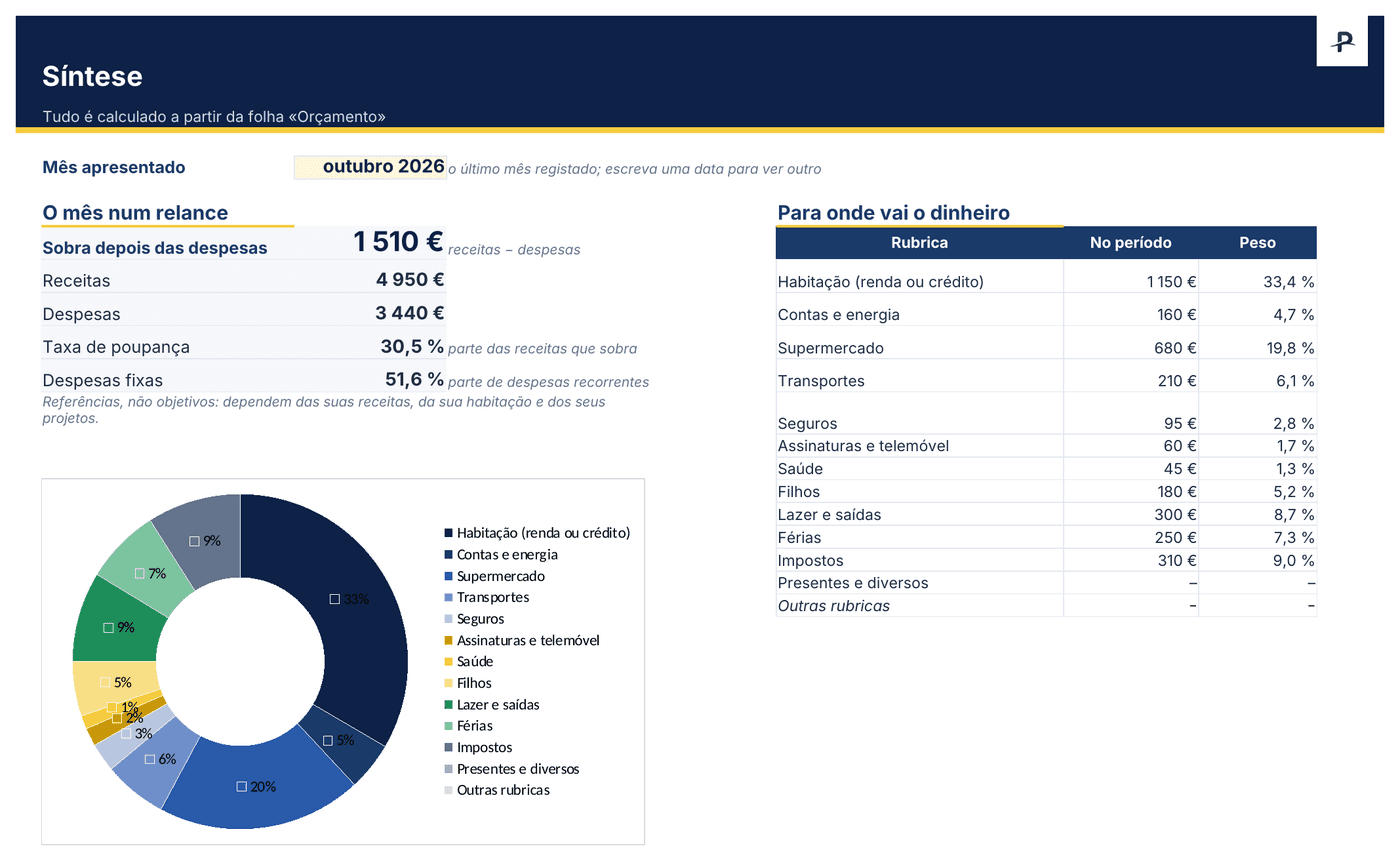Click the '3 440 €' Despesas value

point(410,313)
